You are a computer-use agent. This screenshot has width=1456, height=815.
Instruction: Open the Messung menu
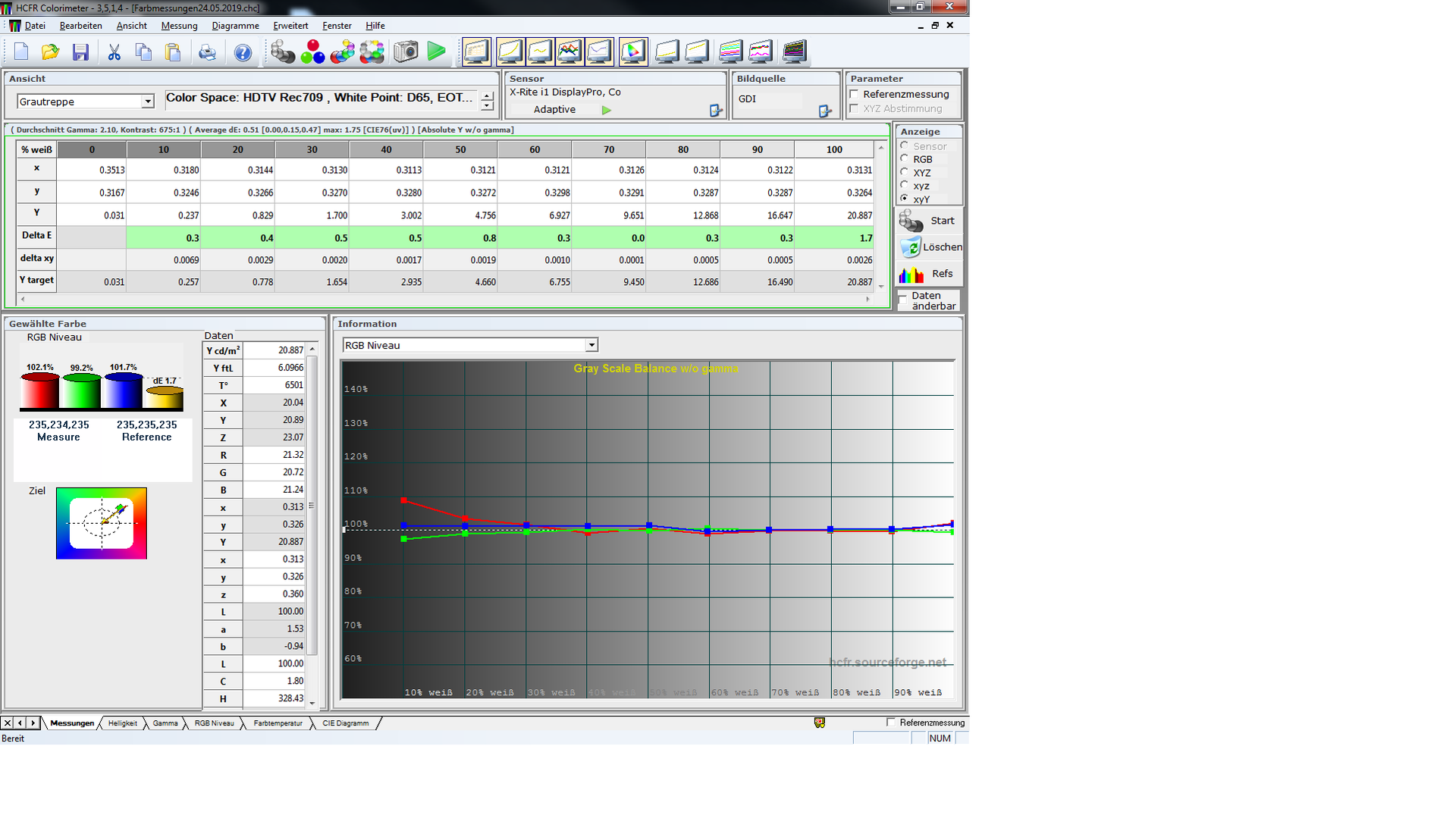pos(179,26)
